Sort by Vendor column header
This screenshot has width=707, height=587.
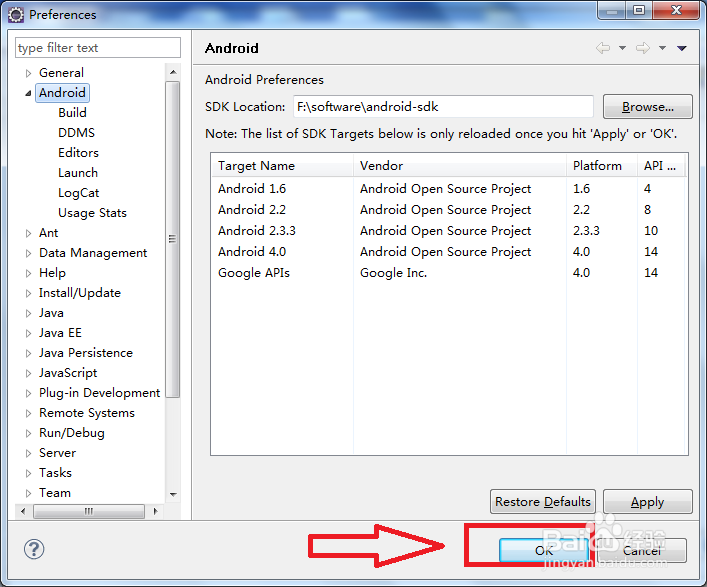459,165
